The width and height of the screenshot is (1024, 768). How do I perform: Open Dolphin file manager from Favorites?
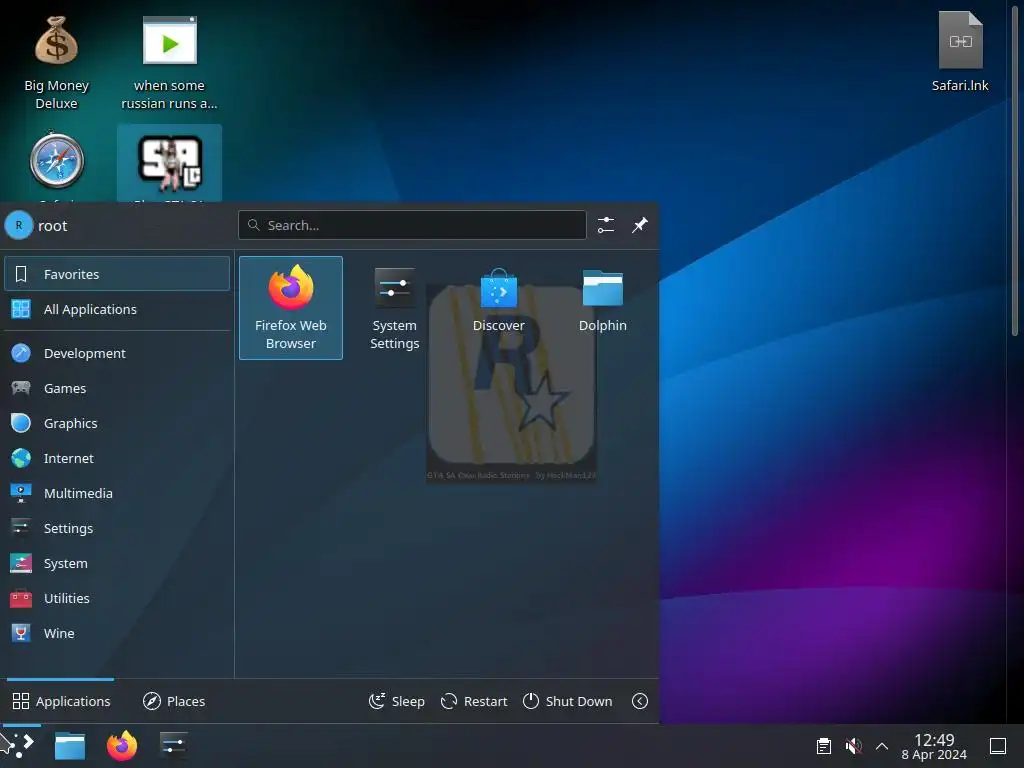tap(602, 308)
